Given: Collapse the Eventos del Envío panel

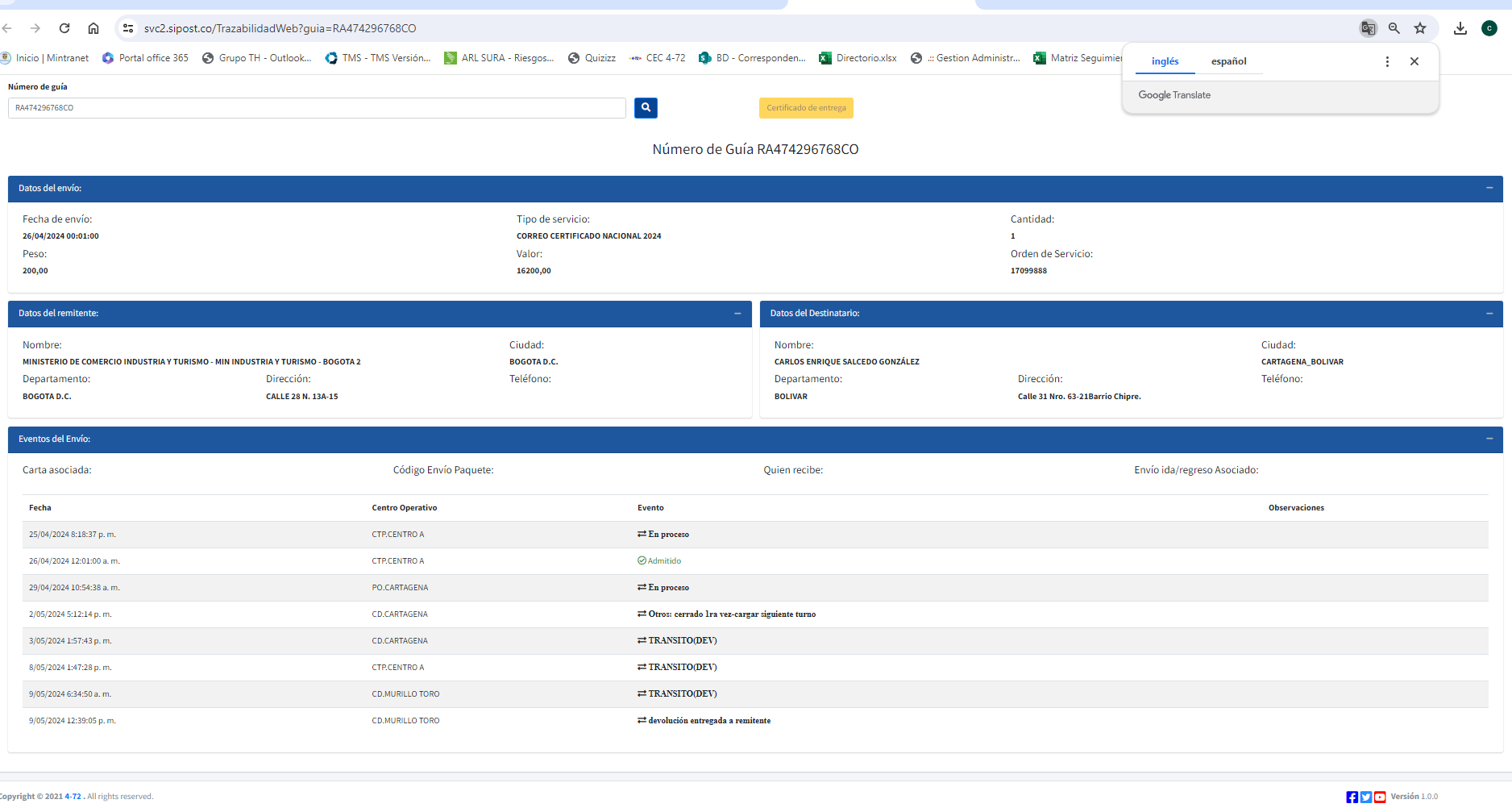Looking at the screenshot, I should (1489, 439).
